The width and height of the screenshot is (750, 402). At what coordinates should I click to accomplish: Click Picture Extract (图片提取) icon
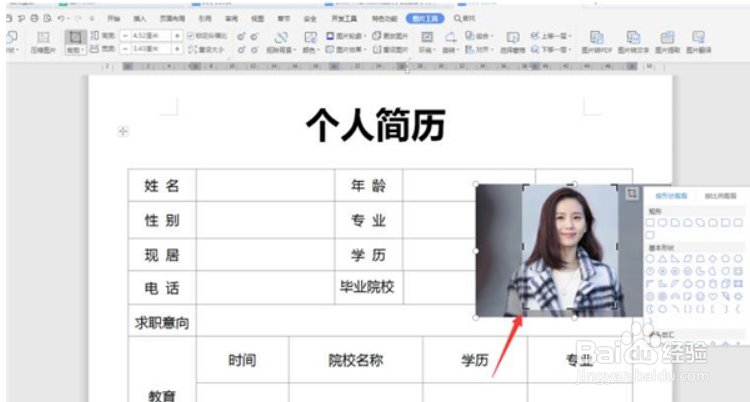[668, 38]
